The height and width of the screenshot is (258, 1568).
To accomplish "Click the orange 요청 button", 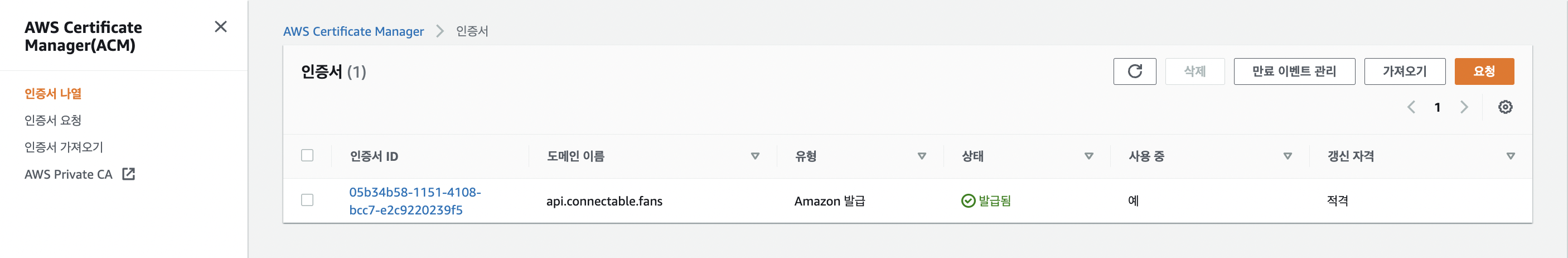I will 1483,71.
